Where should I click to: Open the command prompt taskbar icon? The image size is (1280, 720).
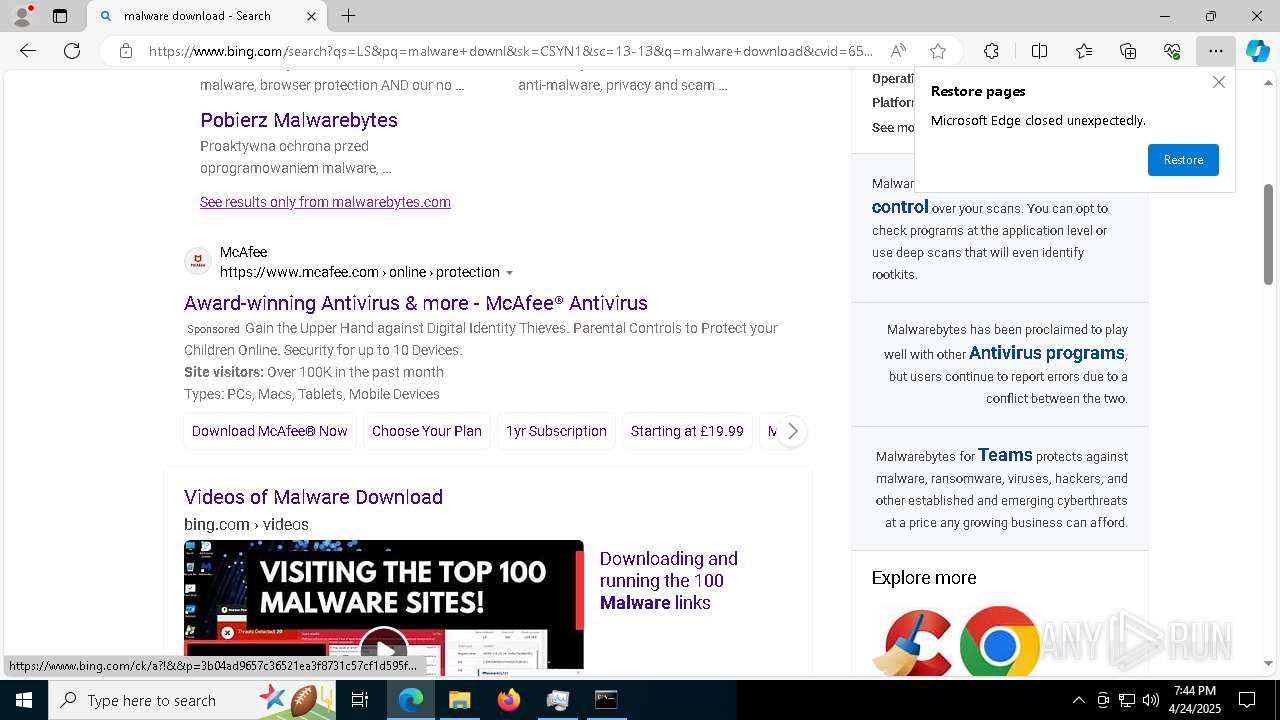(606, 700)
